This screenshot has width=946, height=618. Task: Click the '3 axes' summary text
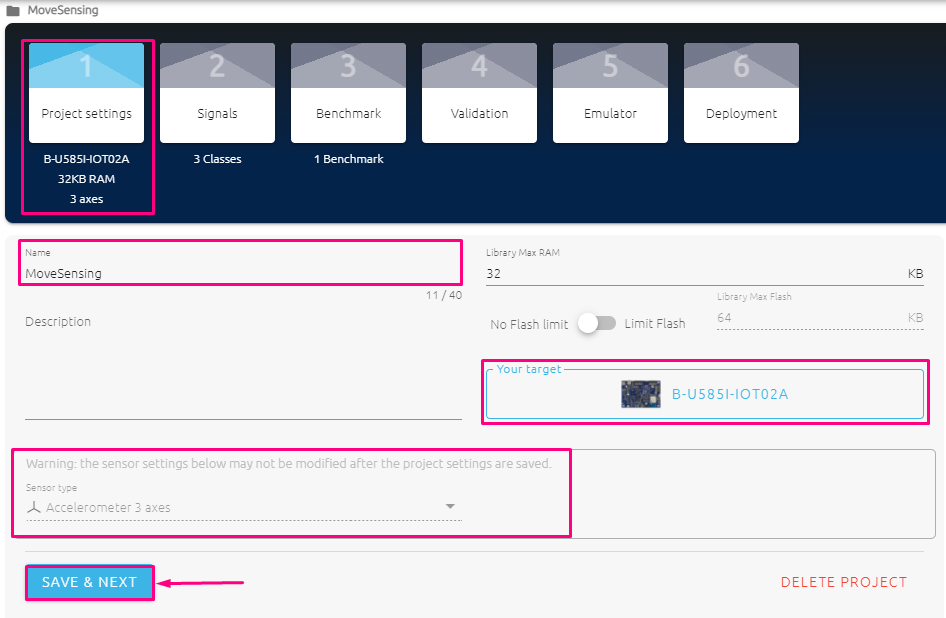point(86,199)
